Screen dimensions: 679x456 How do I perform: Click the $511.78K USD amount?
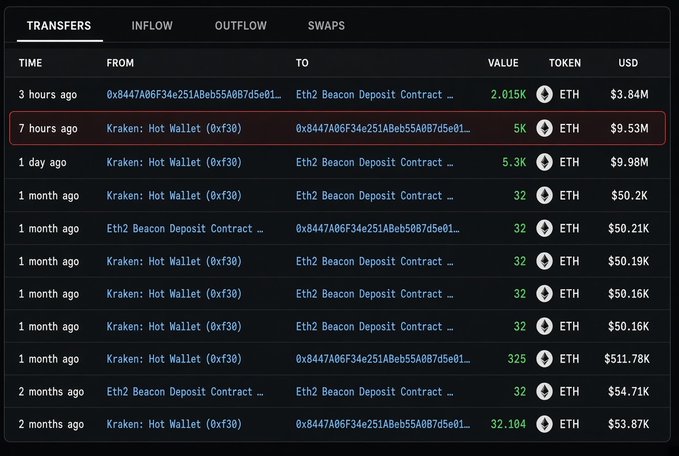point(627,359)
